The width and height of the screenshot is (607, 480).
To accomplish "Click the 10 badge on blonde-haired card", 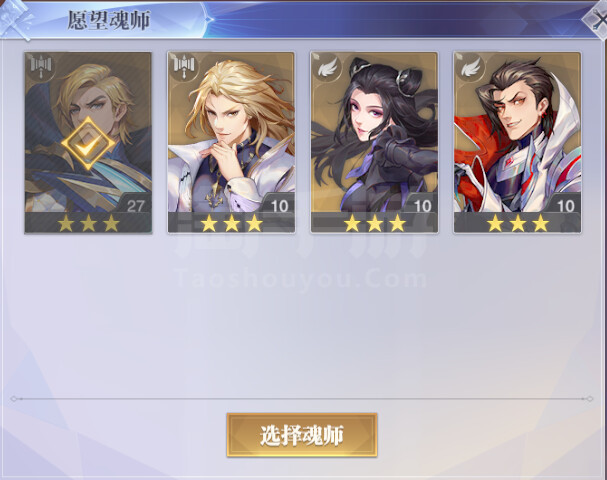I will [279, 206].
